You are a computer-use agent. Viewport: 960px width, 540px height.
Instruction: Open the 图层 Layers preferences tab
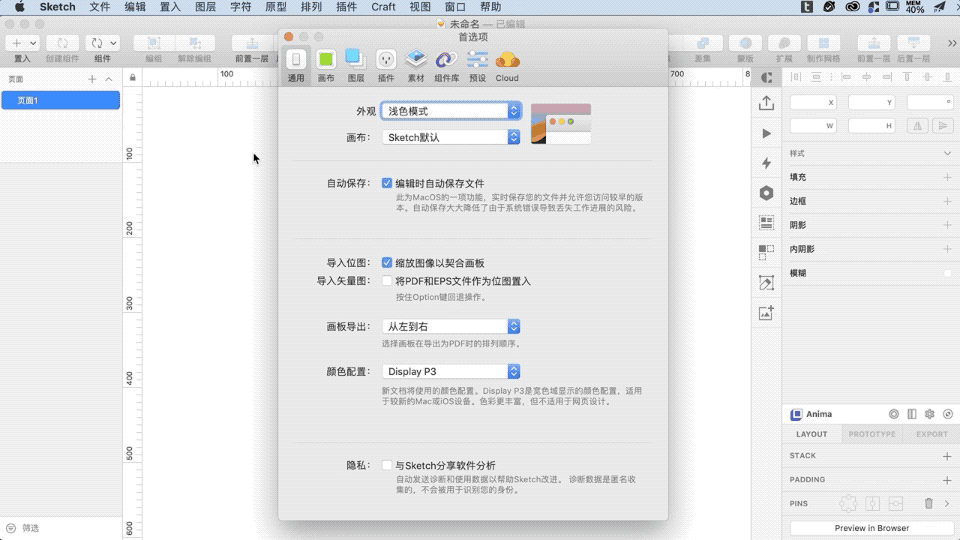356,66
